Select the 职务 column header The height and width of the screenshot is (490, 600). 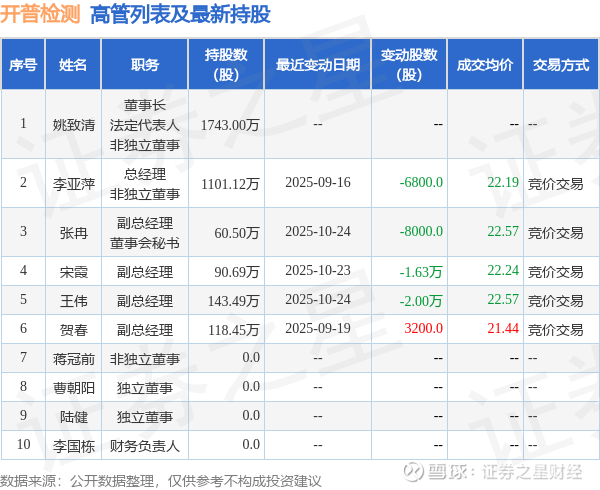click(145, 64)
